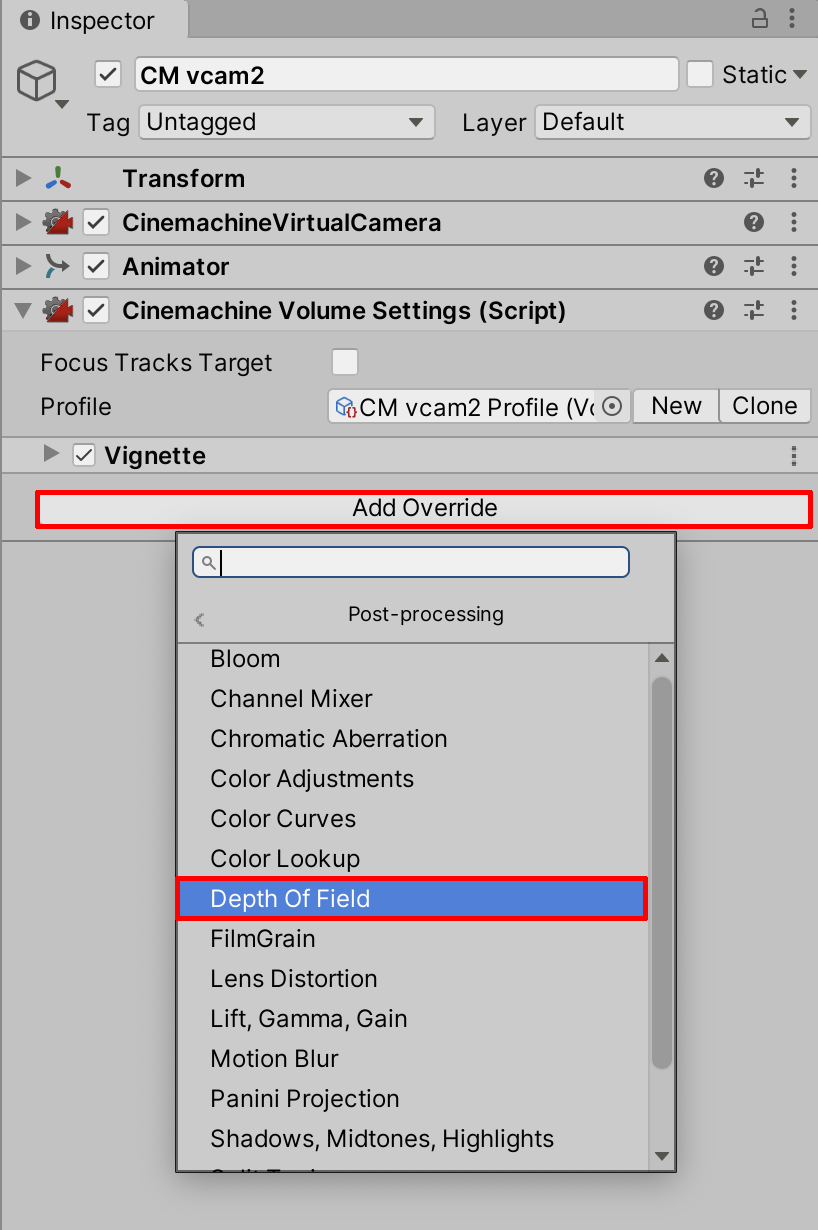The width and height of the screenshot is (818, 1230).
Task: Disable the Animator component checkbox
Action: click(x=96, y=266)
